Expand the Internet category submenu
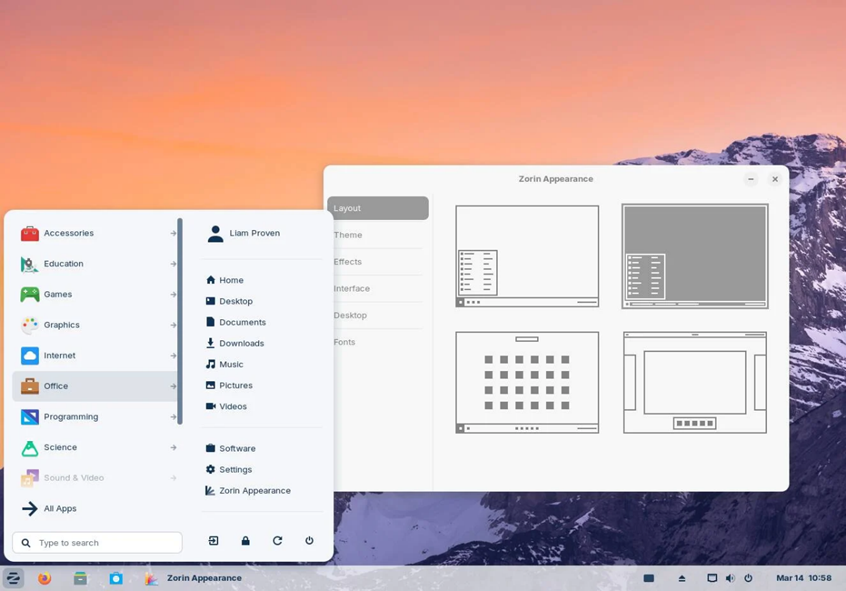The width and height of the screenshot is (846, 591). [x=97, y=355]
